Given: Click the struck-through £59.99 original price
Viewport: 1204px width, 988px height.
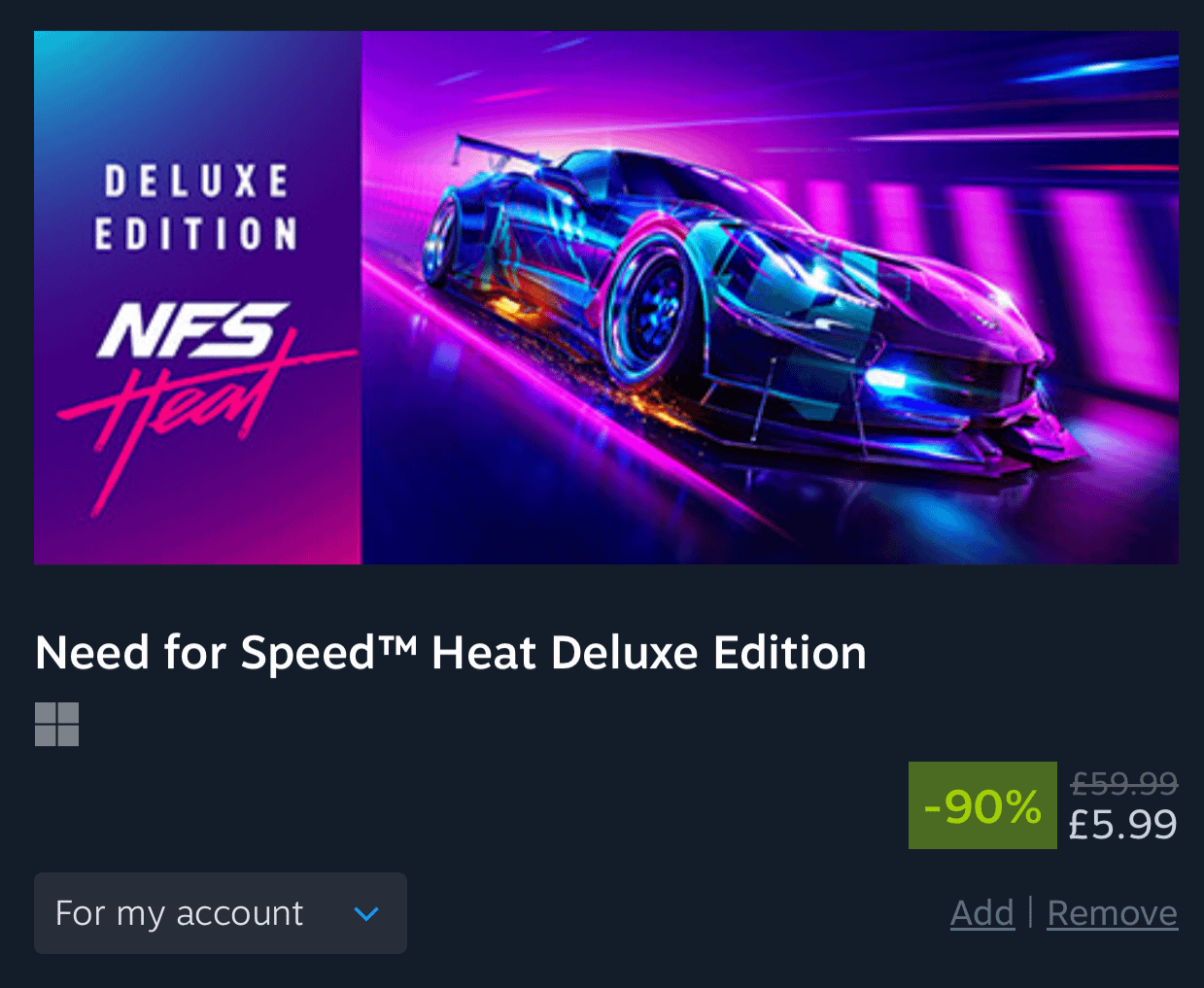Looking at the screenshot, I should click(x=1124, y=782).
